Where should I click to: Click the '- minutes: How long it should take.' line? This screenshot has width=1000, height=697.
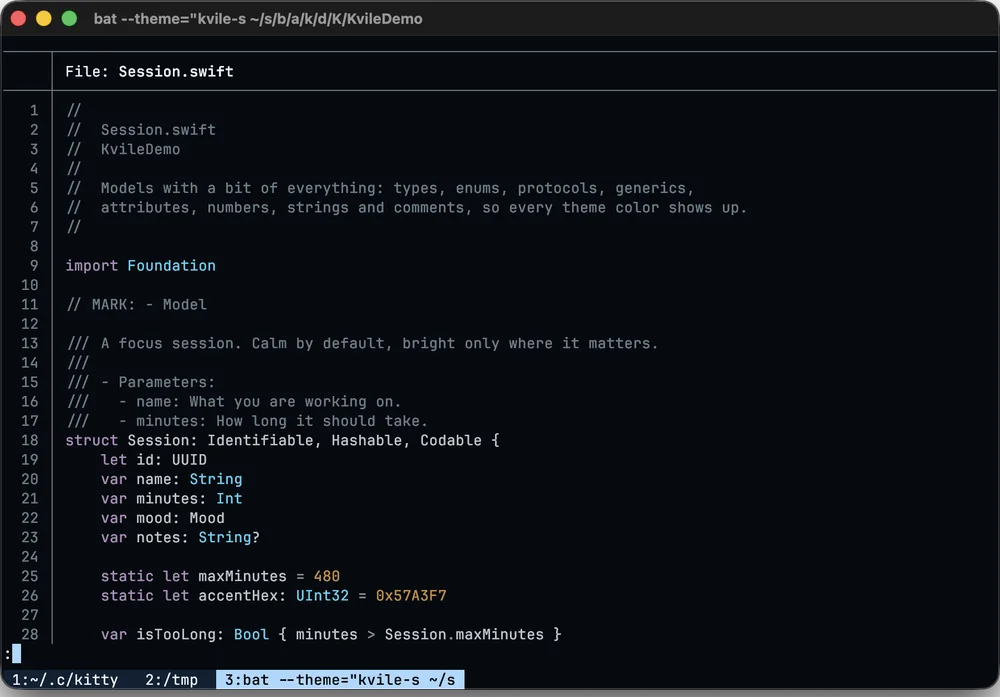(x=273, y=422)
